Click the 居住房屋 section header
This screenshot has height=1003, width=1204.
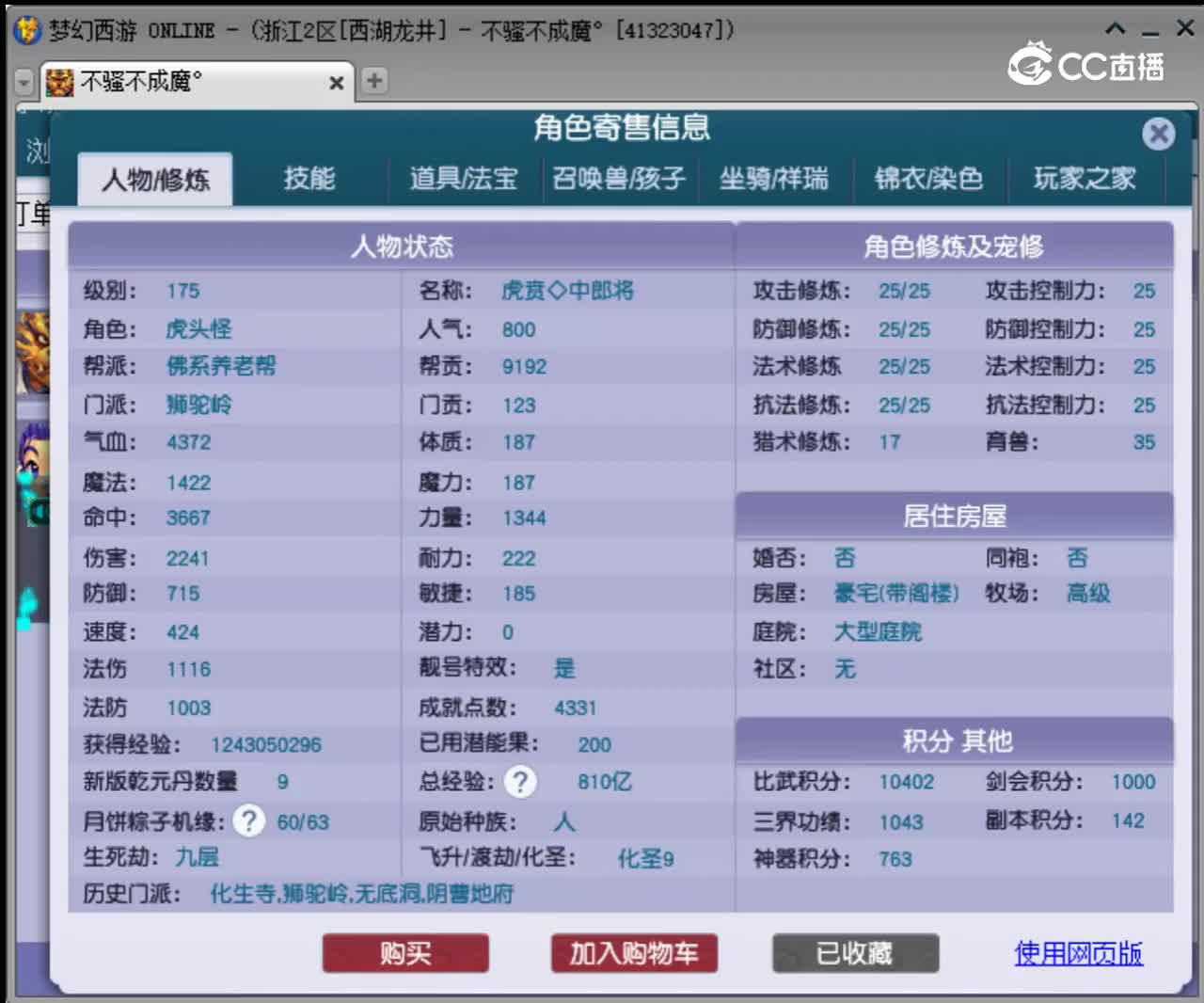(954, 516)
